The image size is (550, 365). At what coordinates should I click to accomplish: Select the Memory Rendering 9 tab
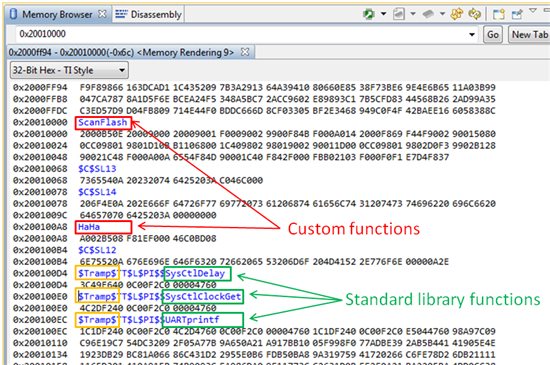pos(121,52)
